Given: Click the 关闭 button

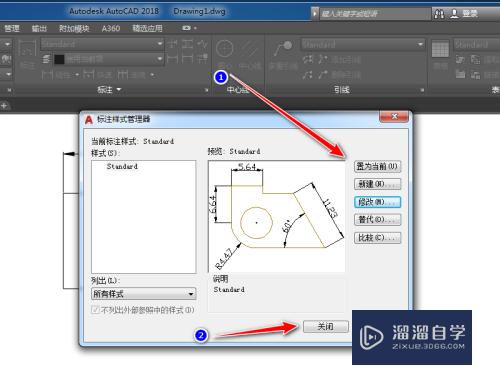Looking at the screenshot, I should (x=326, y=326).
